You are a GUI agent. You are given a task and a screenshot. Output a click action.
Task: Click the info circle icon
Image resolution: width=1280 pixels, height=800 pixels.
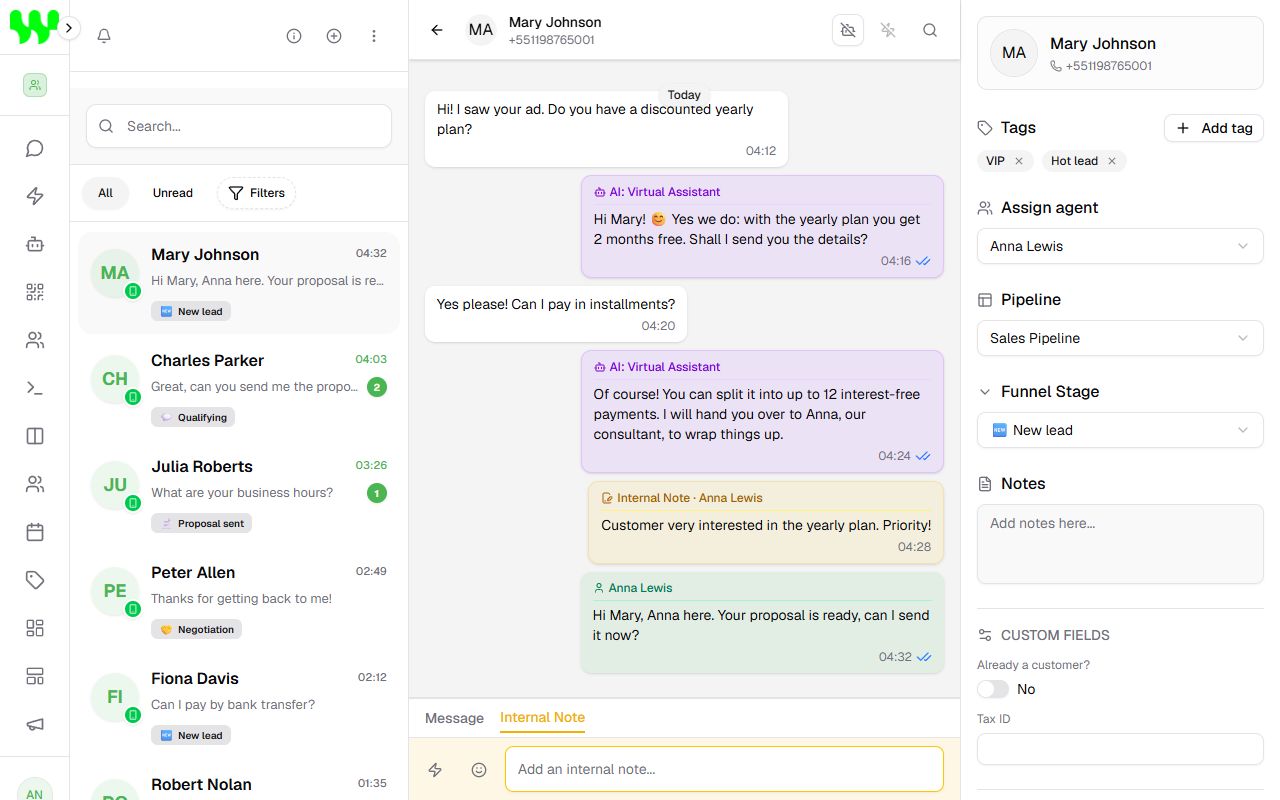[294, 36]
